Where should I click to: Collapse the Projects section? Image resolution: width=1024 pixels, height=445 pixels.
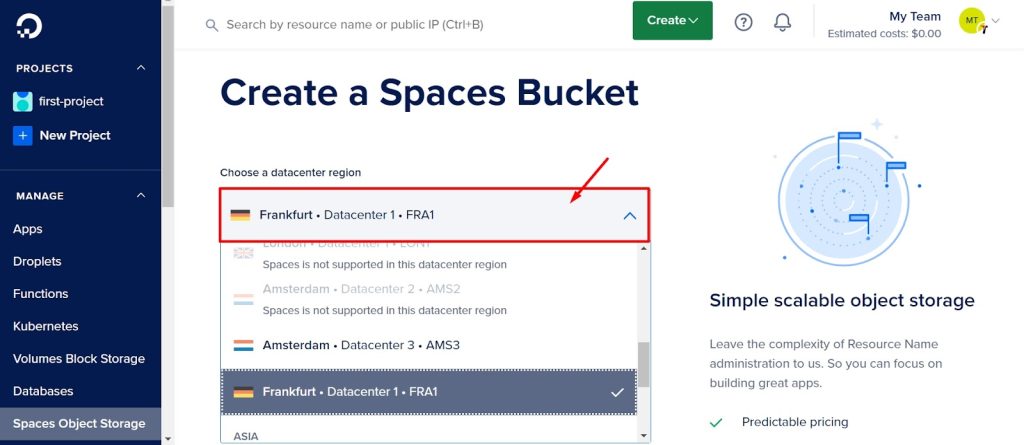(140, 68)
